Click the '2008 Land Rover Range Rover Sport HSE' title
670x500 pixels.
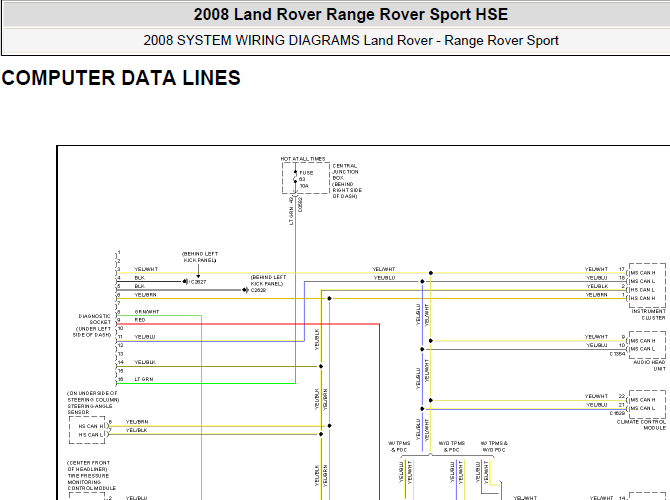350,15
